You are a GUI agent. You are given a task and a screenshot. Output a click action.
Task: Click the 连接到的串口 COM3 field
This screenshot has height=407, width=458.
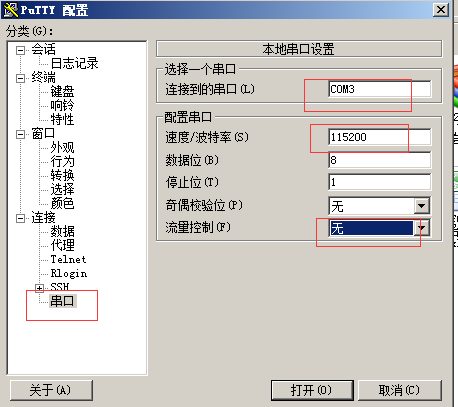380,89
